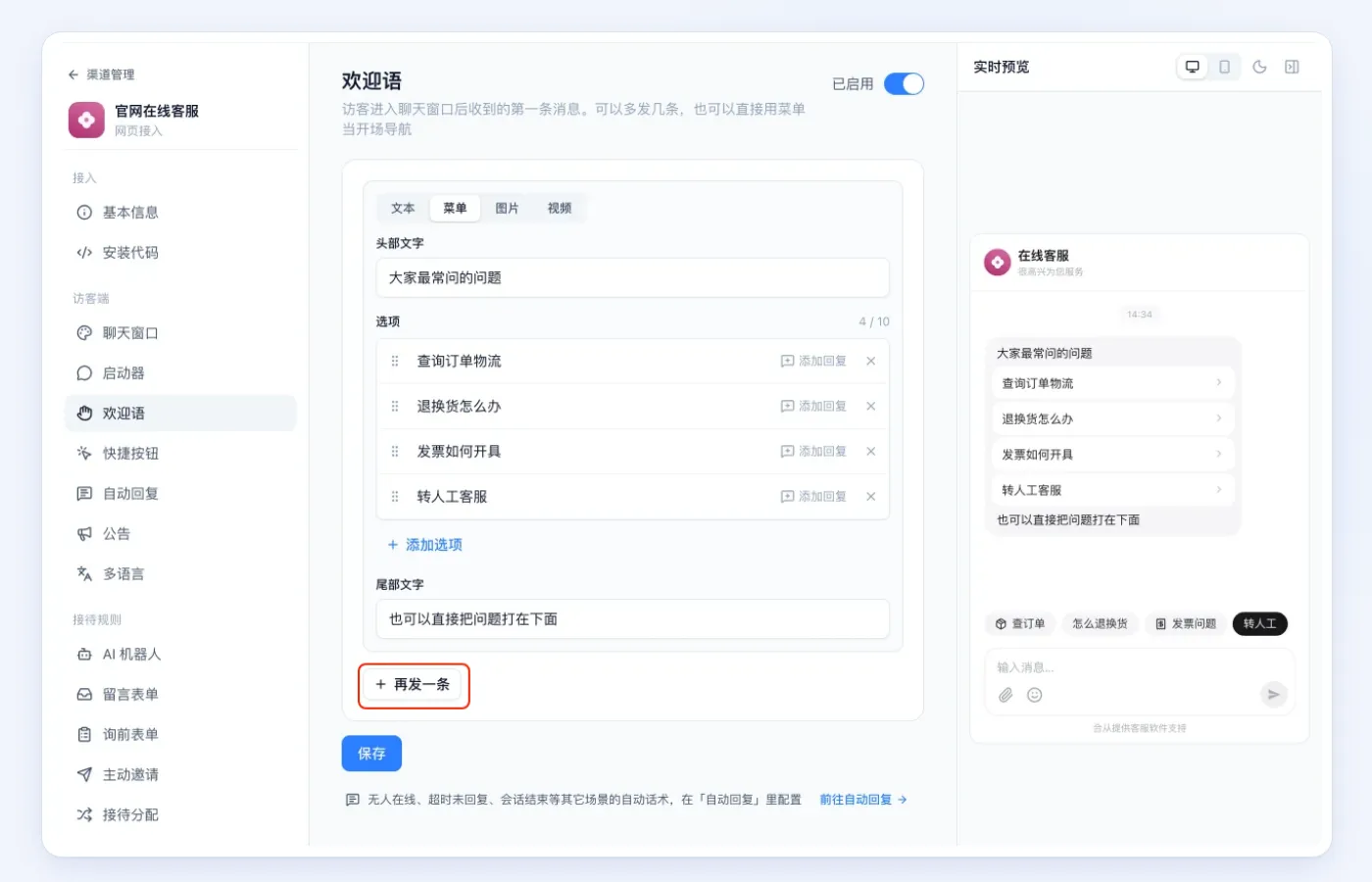Select the 菜单 message type tab
The width and height of the screenshot is (1372, 882).
click(x=455, y=208)
